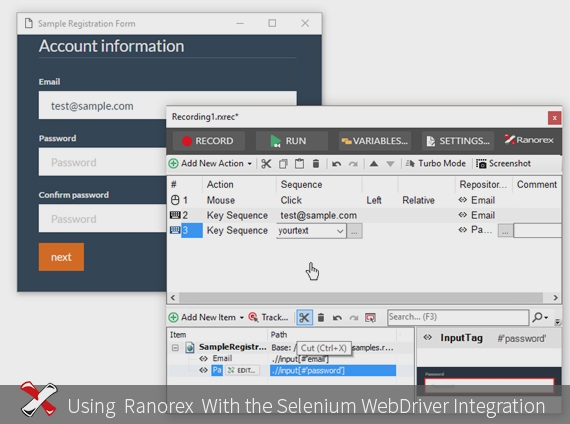
Task: Move the action down with arrow
Action: click(390, 164)
